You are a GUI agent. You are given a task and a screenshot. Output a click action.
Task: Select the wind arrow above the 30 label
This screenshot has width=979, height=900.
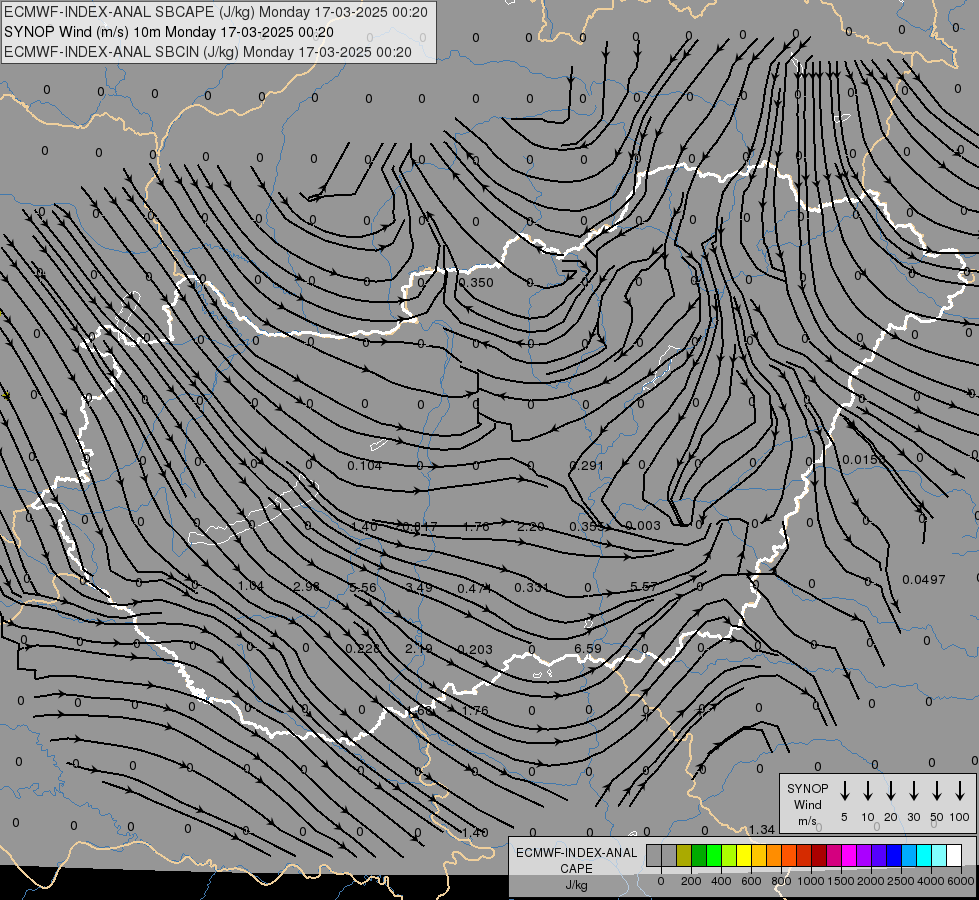coord(913,791)
